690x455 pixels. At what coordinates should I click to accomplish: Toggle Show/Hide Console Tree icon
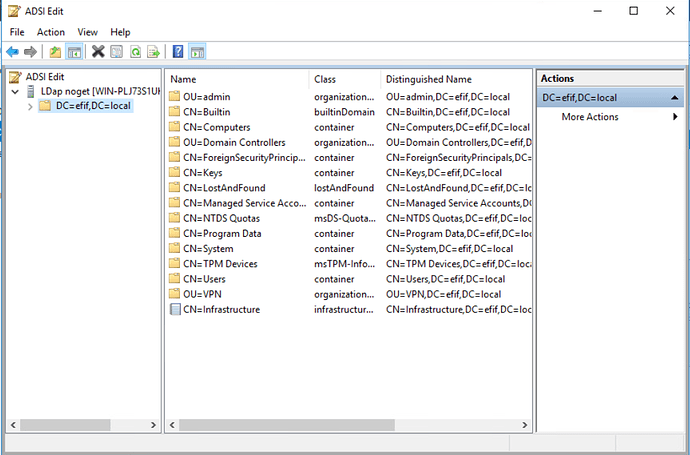74,52
